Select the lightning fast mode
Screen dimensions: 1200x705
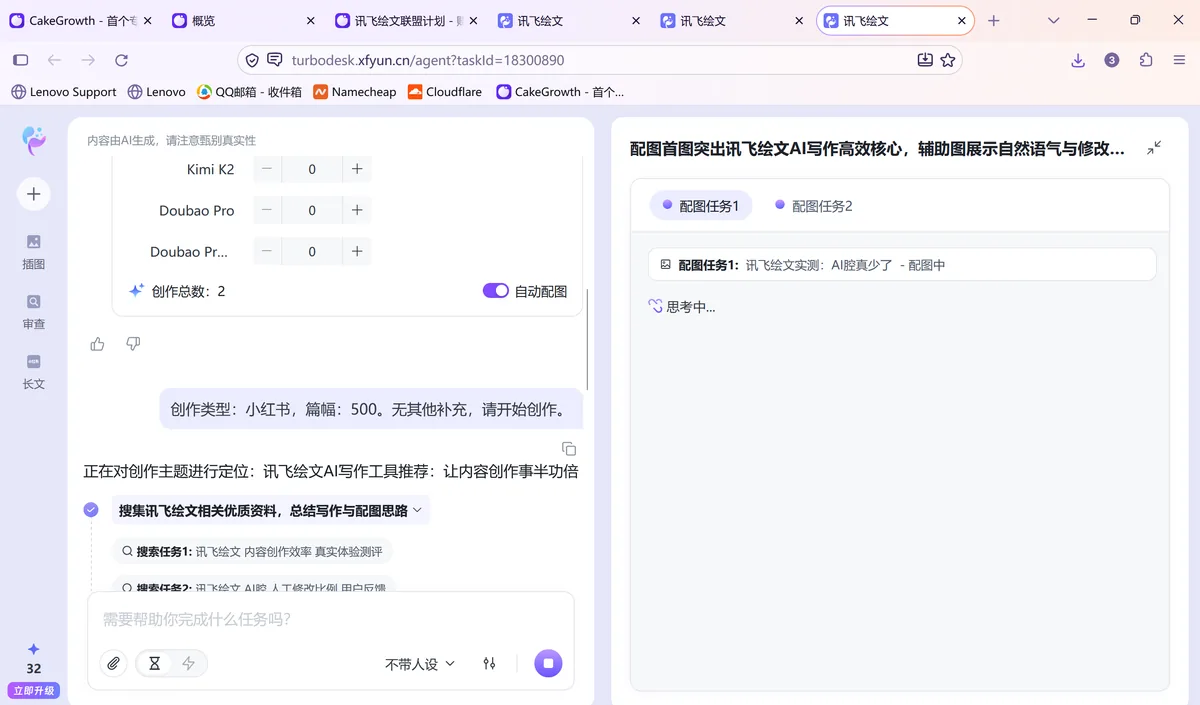188,663
